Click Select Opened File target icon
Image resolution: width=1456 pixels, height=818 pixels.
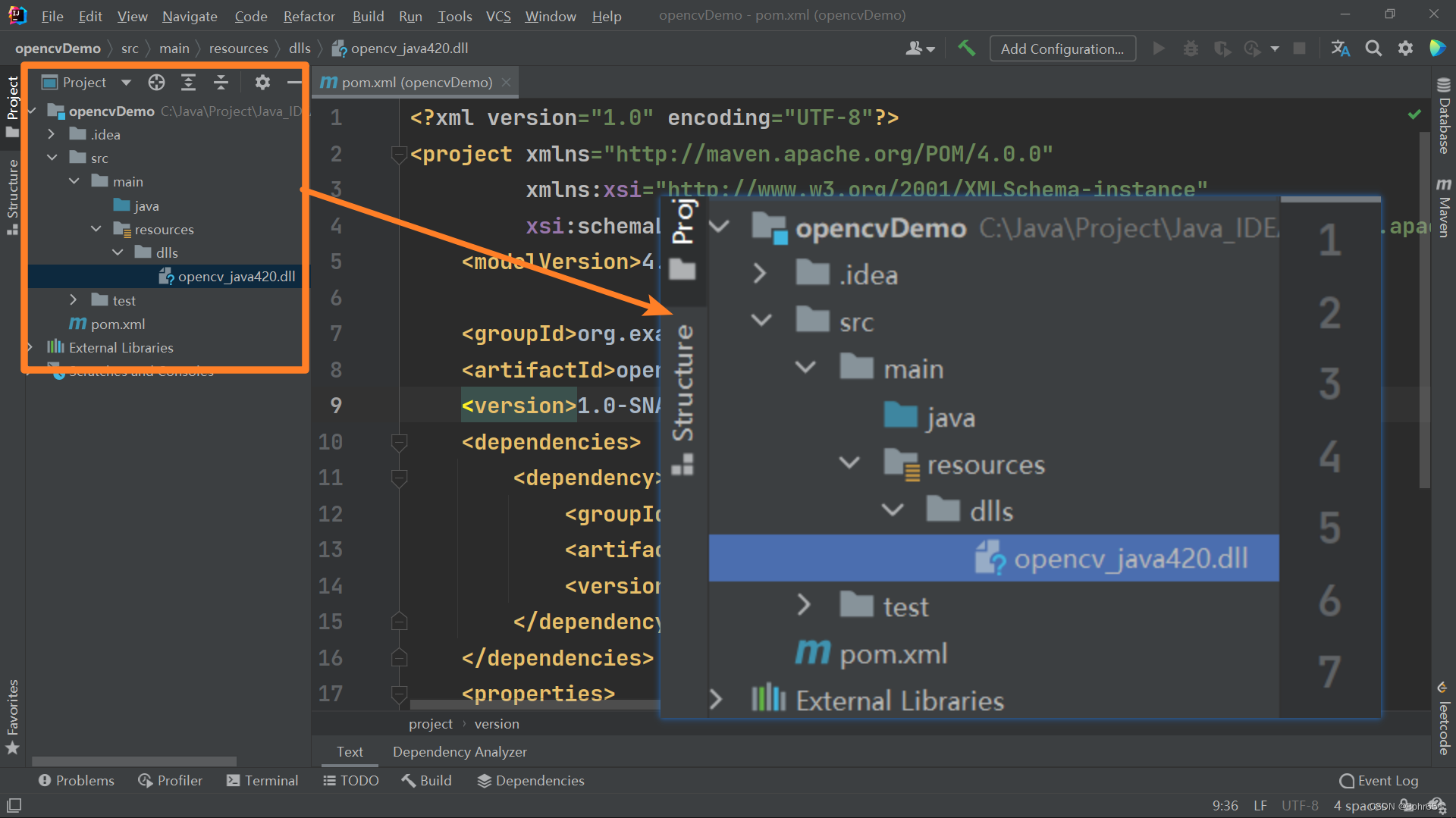click(x=156, y=83)
